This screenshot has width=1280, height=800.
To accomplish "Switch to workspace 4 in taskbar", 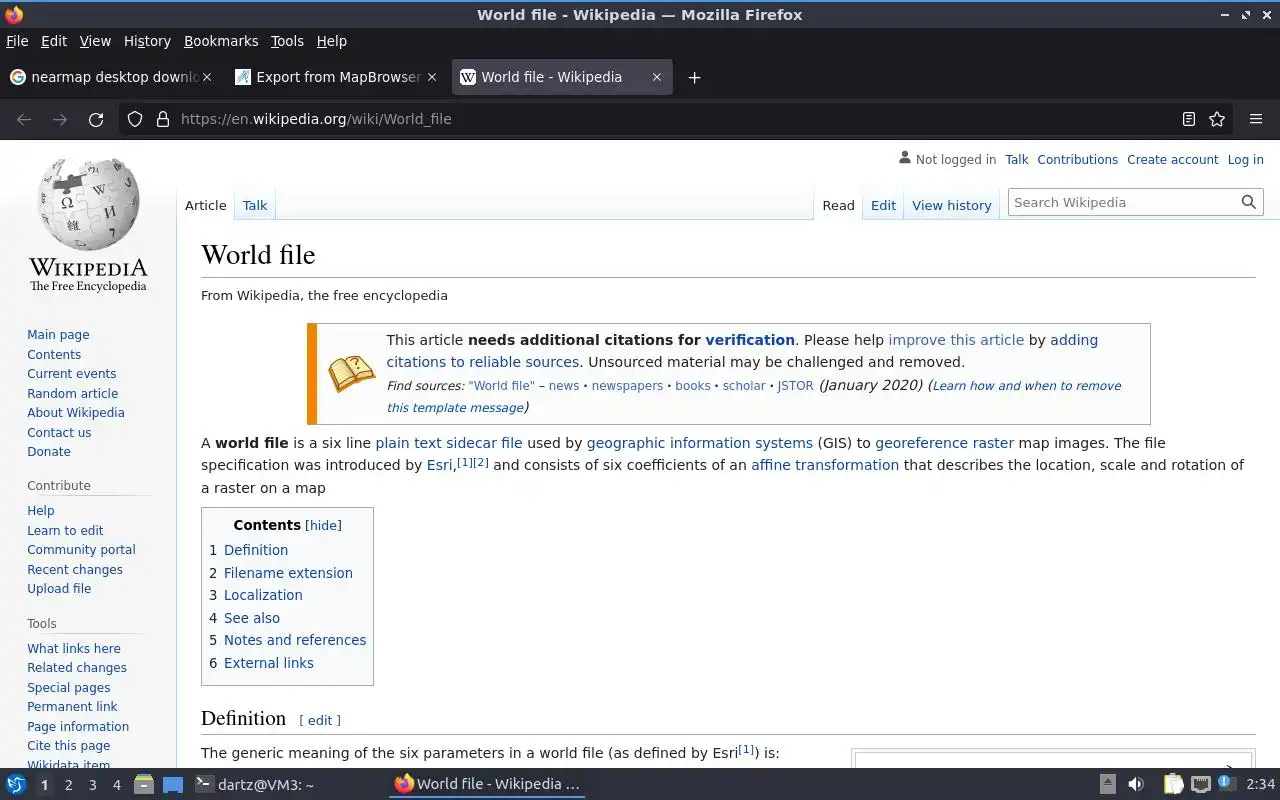I will 116,785.
